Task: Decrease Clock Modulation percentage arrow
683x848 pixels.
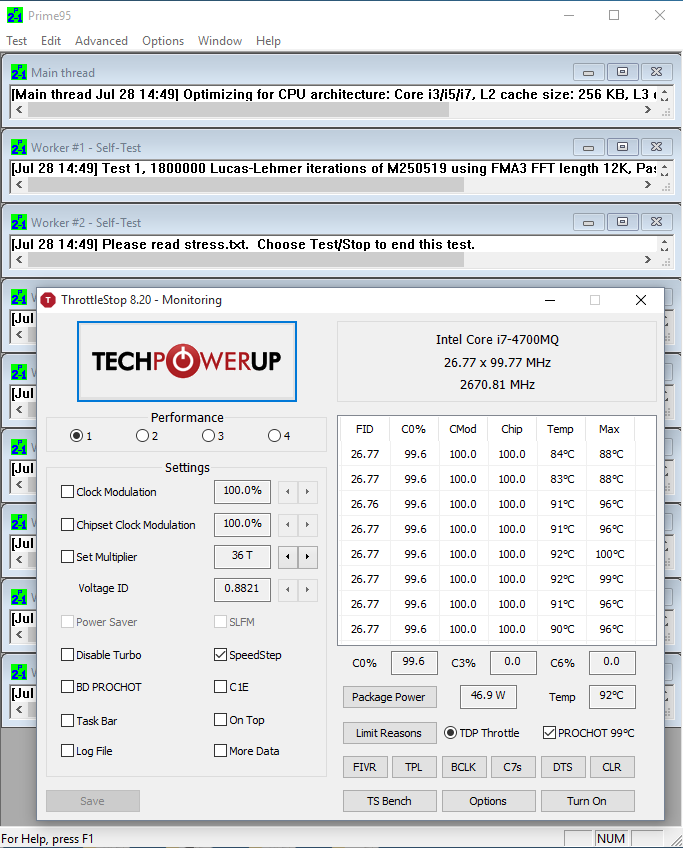Action: (288, 492)
